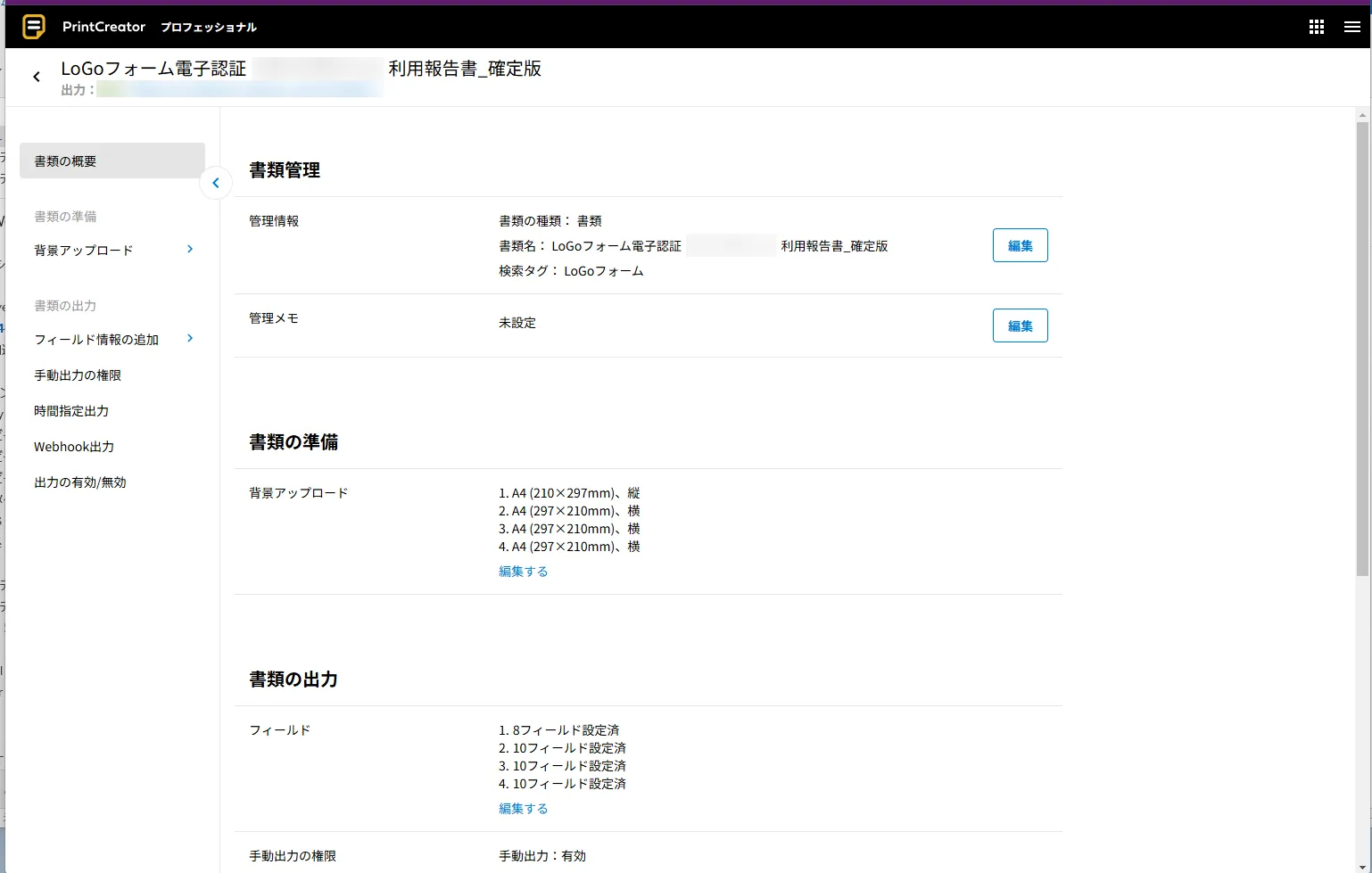
Task: Open 出力の有効/無効 settings in the sidebar
Action: click(80, 482)
